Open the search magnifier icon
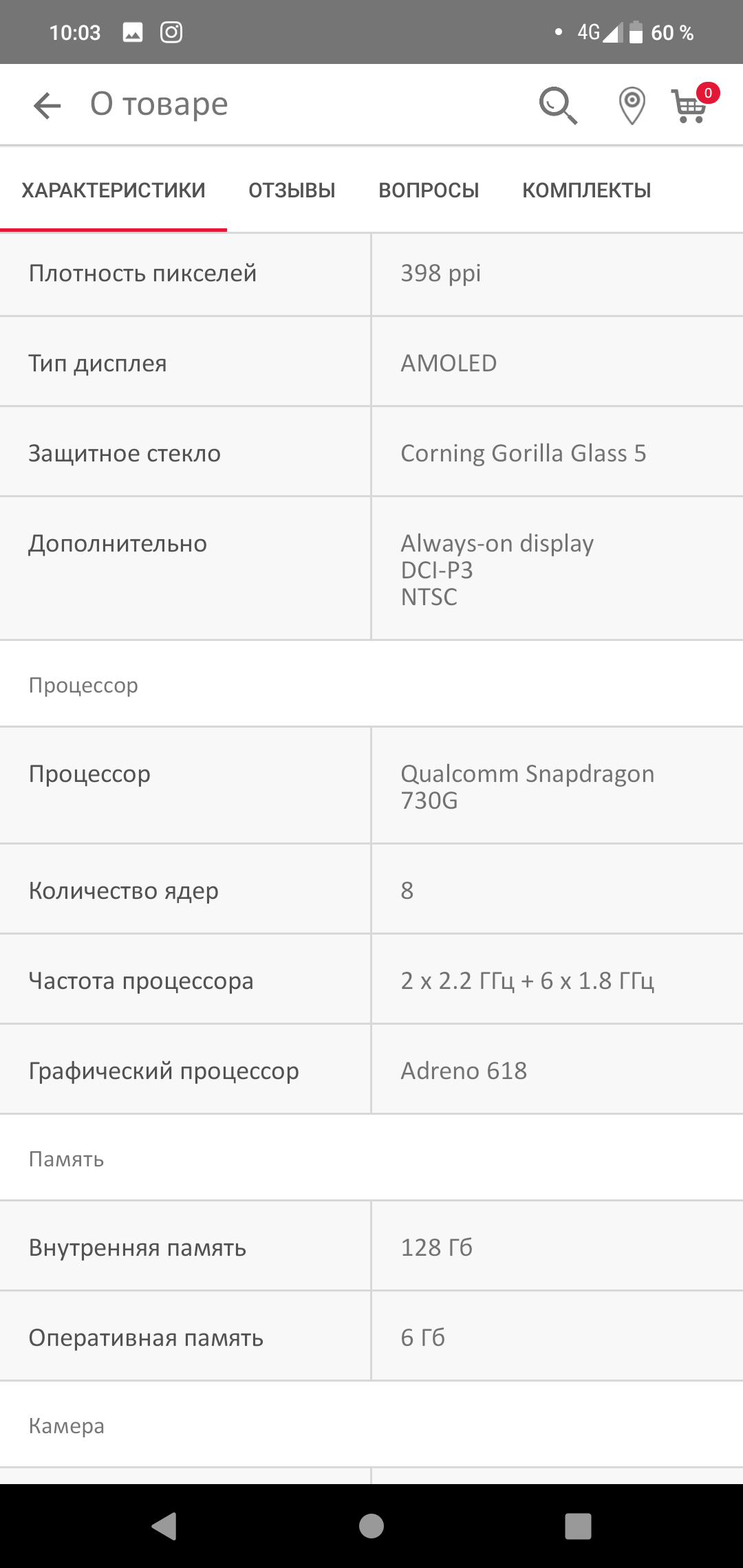 click(x=557, y=105)
